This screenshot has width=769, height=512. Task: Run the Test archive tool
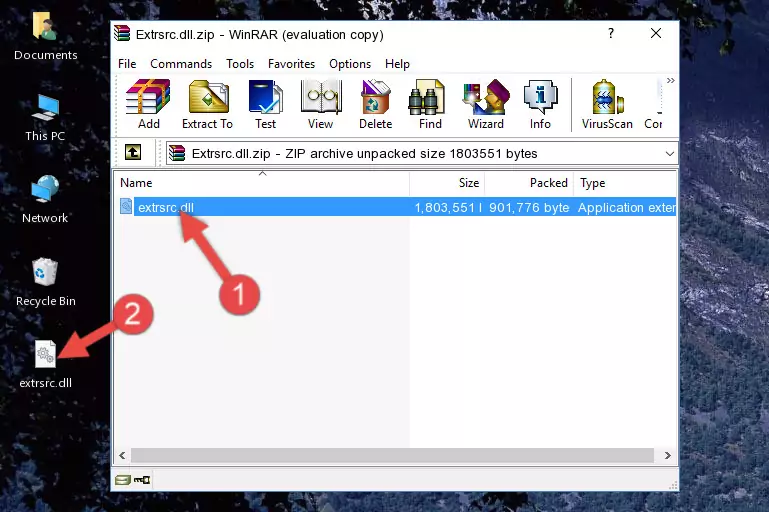pyautogui.click(x=265, y=104)
